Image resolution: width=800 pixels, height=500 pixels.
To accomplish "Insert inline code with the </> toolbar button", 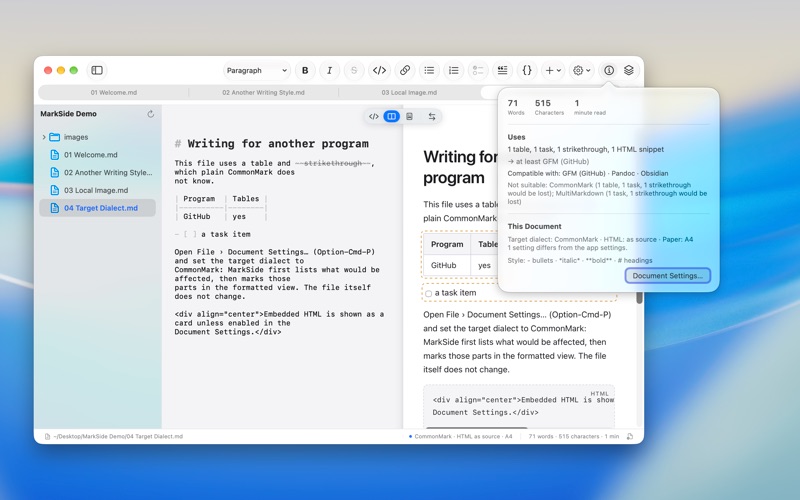I will [379, 70].
